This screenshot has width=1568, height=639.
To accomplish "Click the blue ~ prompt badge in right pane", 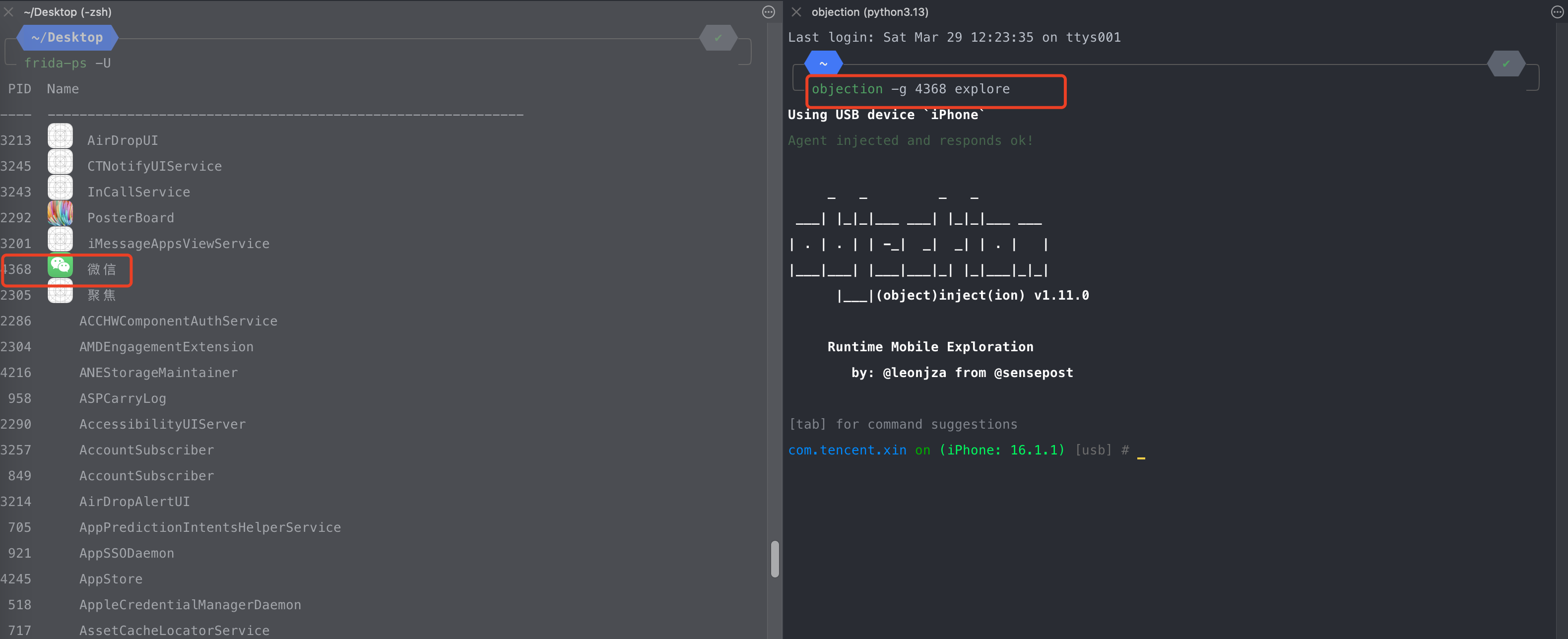I will point(824,64).
